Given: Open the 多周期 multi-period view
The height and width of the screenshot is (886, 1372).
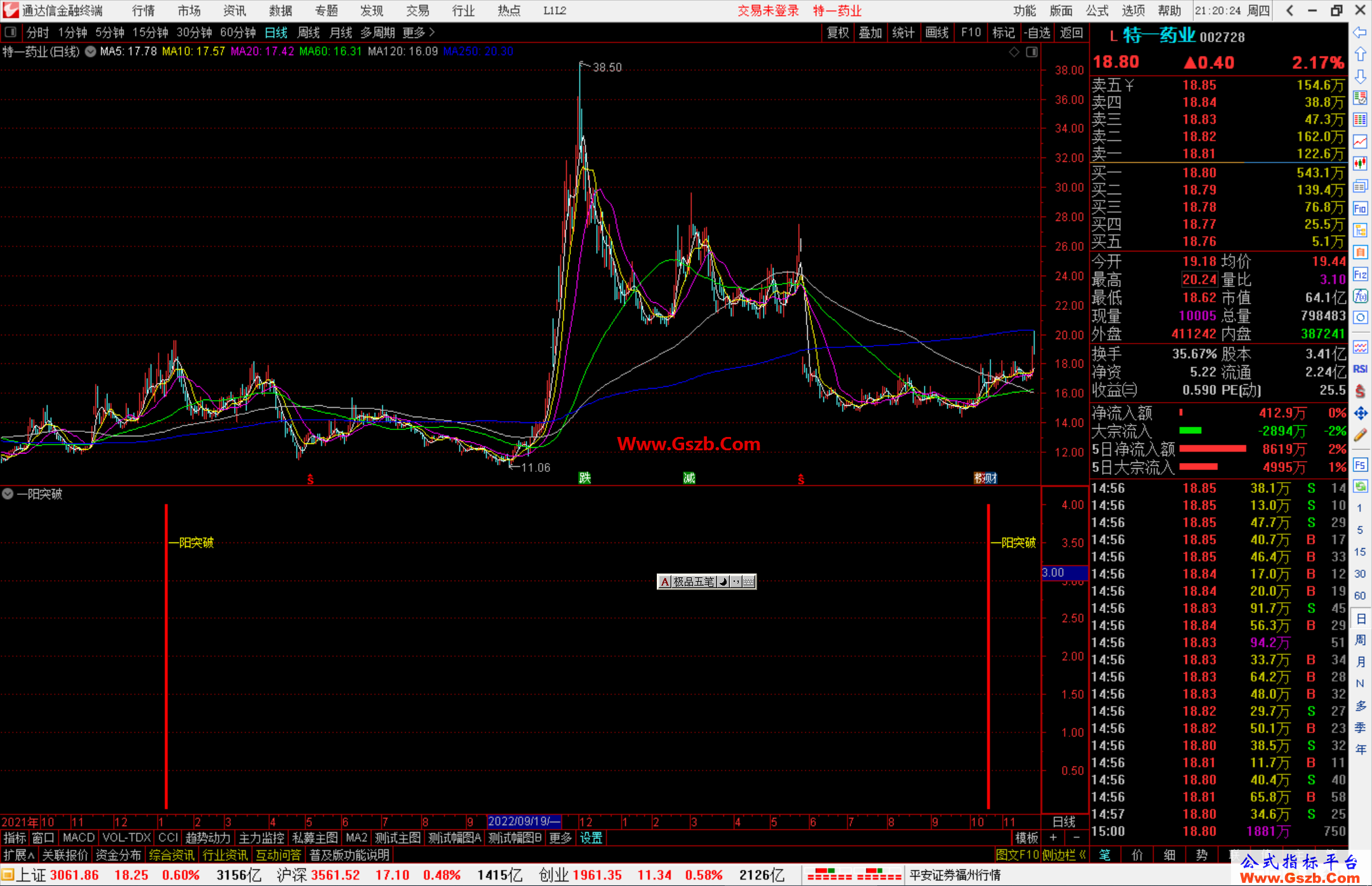Looking at the screenshot, I should click(x=377, y=32).
